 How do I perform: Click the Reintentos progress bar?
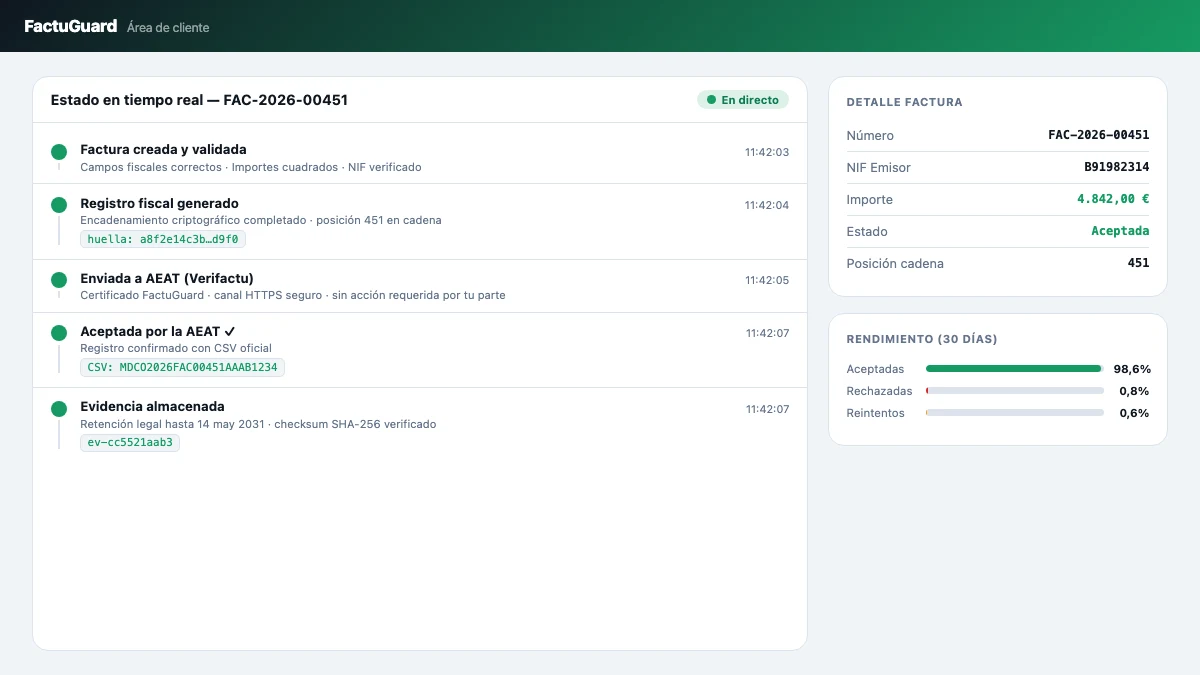pyautogui.click(x=1015, y=413)
